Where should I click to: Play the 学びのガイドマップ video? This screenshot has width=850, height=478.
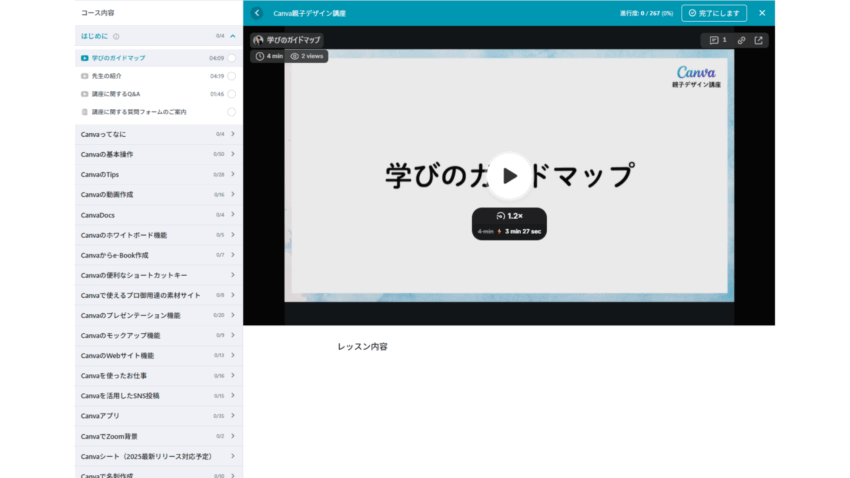coord(508,176)
